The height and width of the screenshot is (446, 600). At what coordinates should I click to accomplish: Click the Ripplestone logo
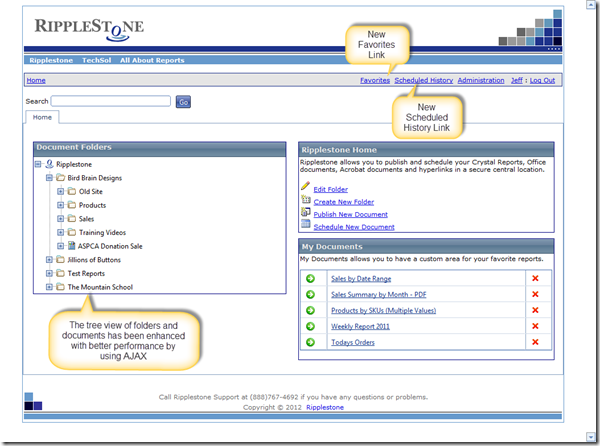tap(89, 29)
